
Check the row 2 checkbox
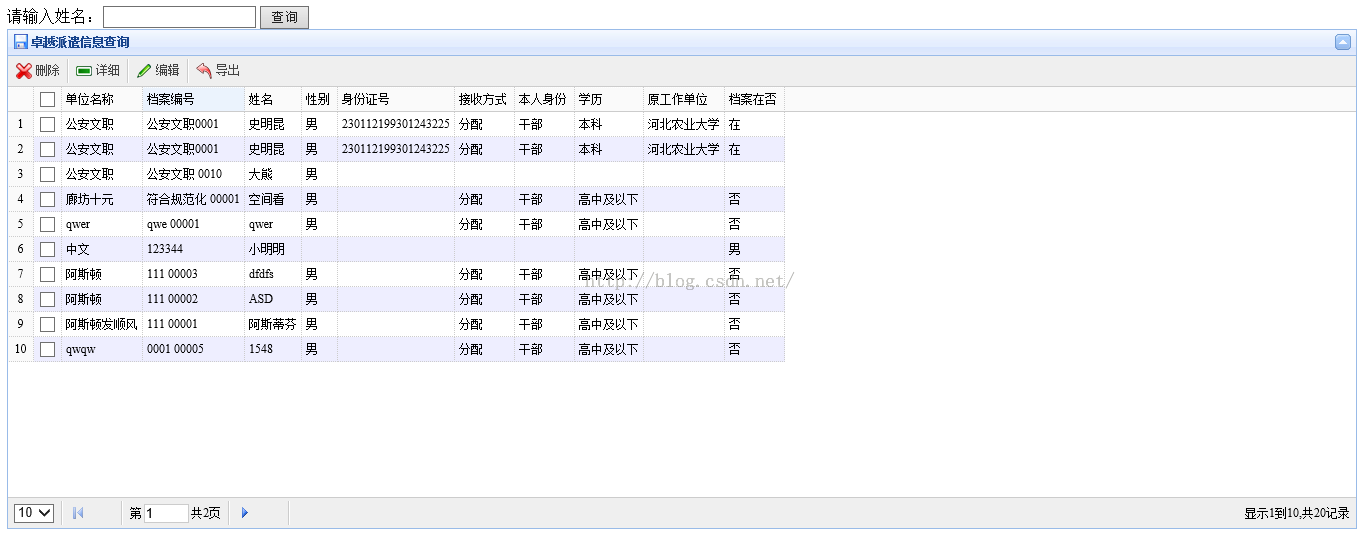(47, 150)
